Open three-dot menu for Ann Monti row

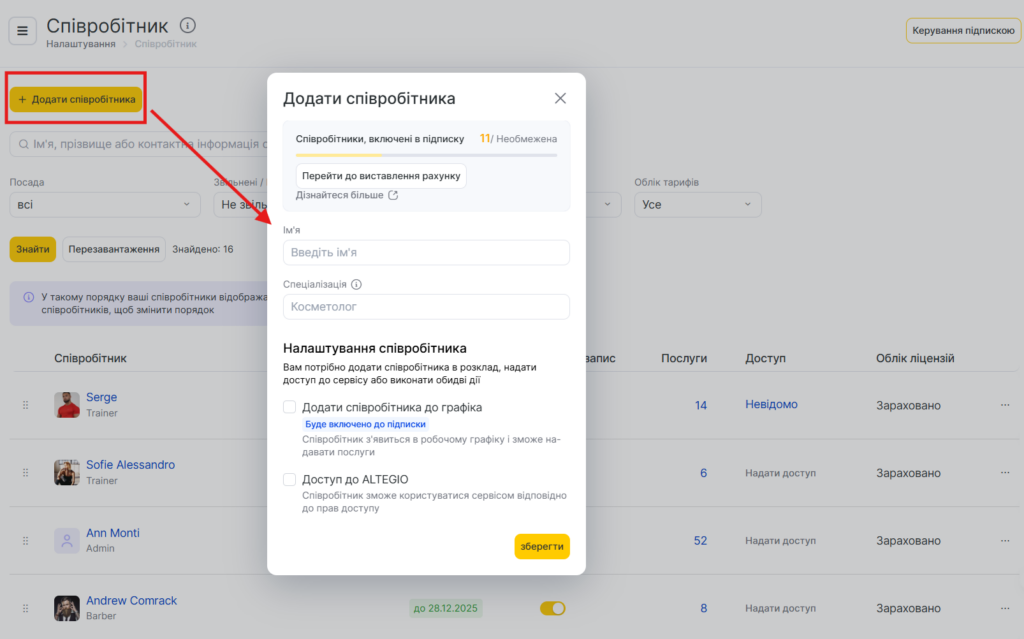(x=1005, y=541)
